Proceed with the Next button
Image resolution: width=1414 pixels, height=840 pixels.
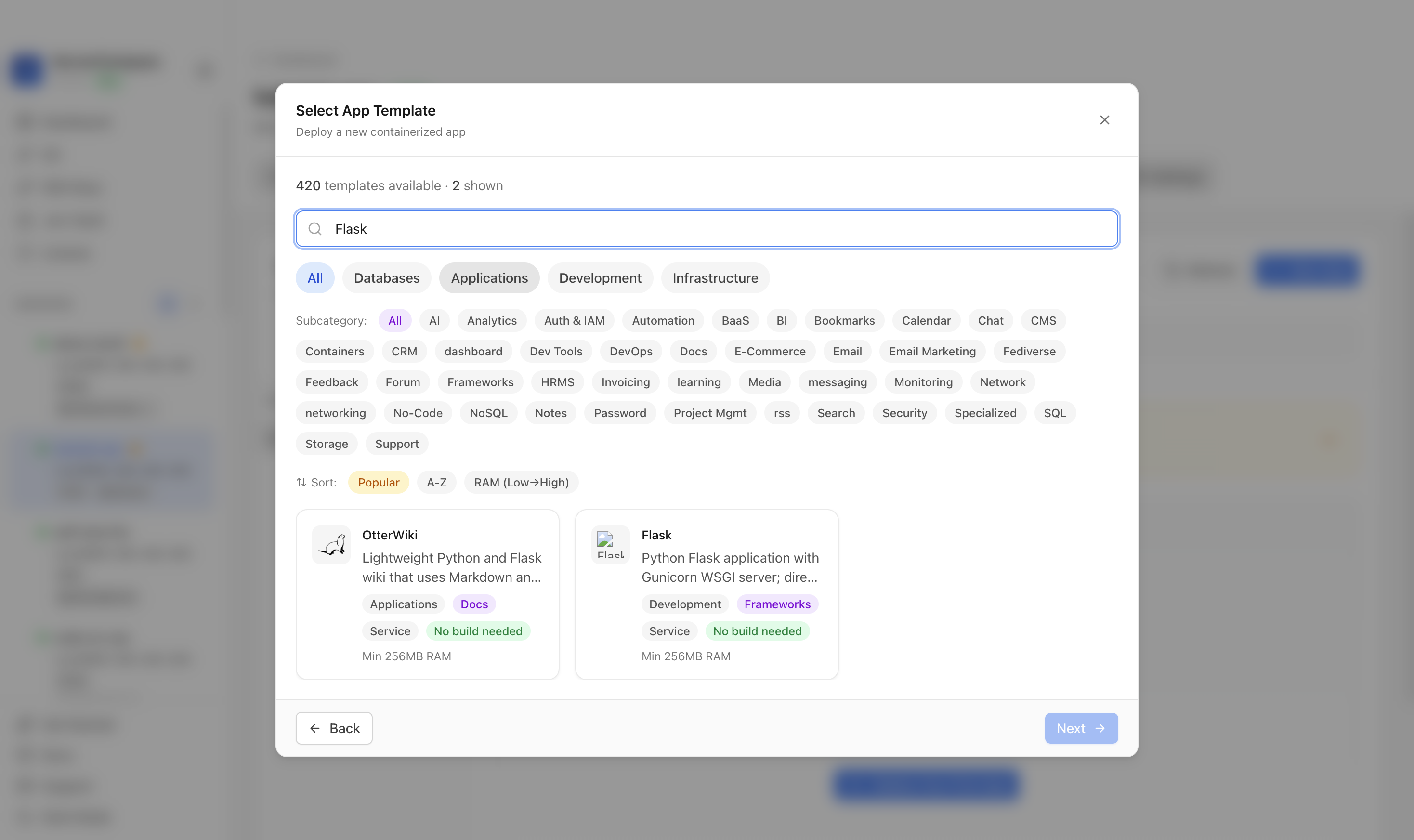(1081, 728)
